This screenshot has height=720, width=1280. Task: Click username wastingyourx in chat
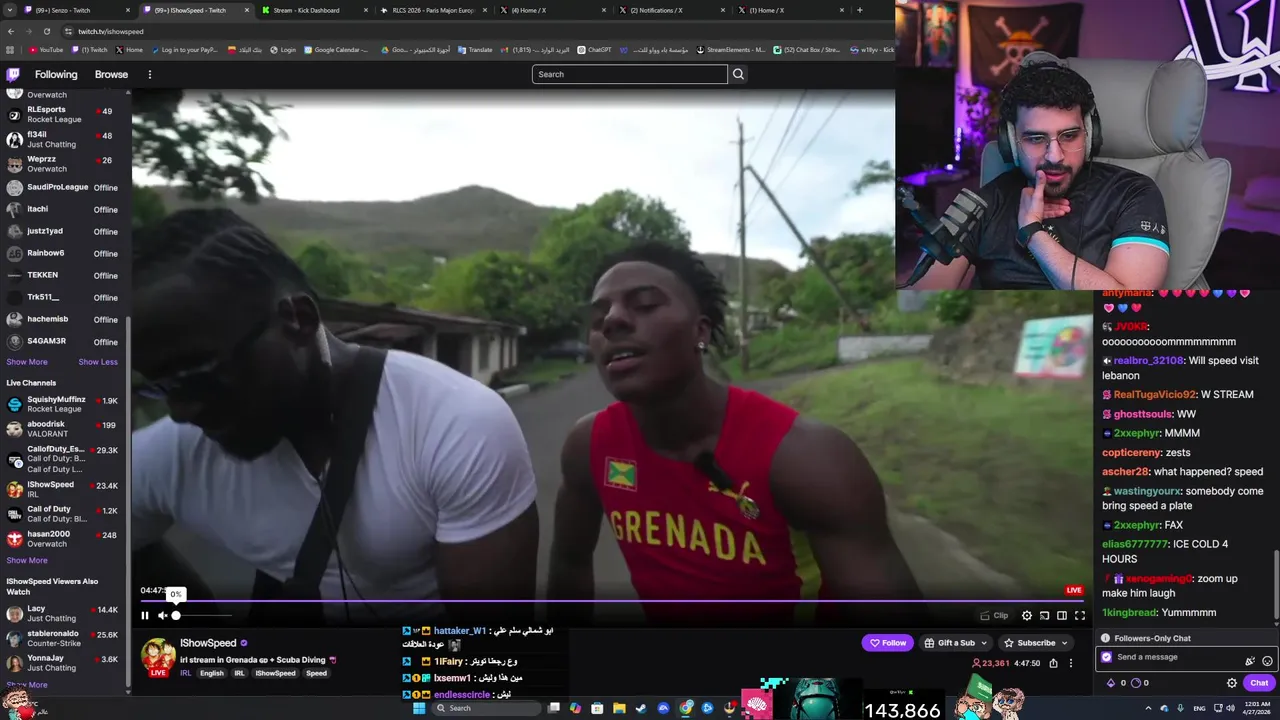(x=1147, y=491)
